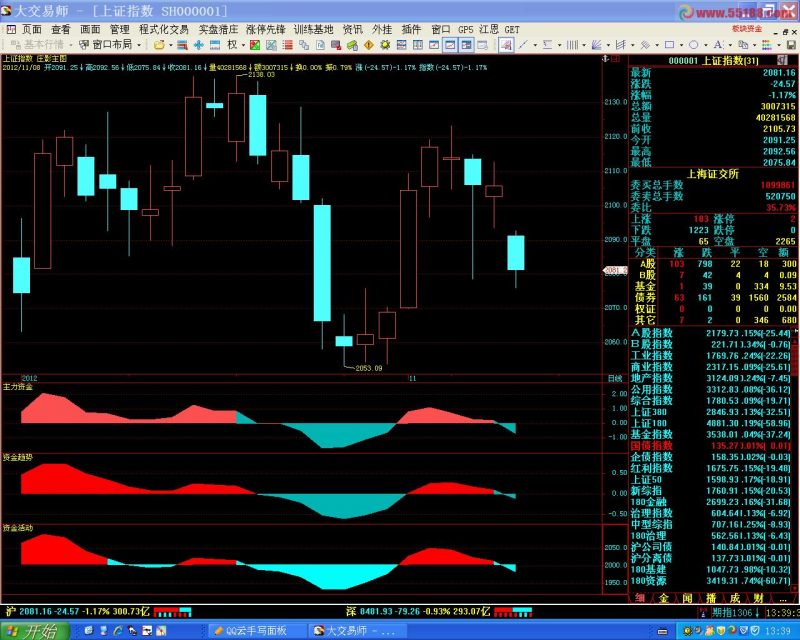This screenshot has width=800, height=640.
Task: Select the 国债指数 row
Action: (x=711, y=446)
